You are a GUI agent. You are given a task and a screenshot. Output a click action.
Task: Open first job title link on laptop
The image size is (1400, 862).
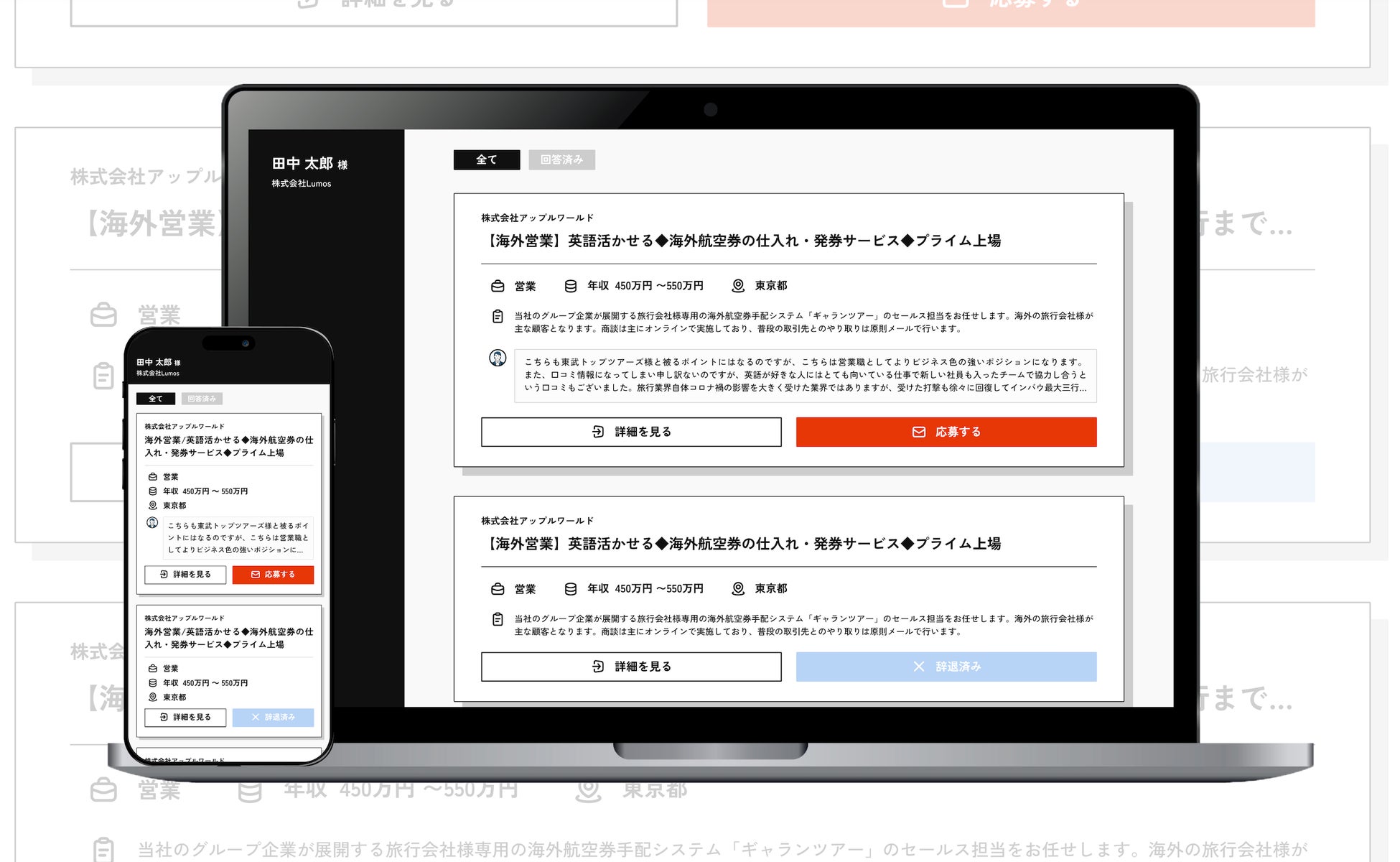(x=741, y=241)
